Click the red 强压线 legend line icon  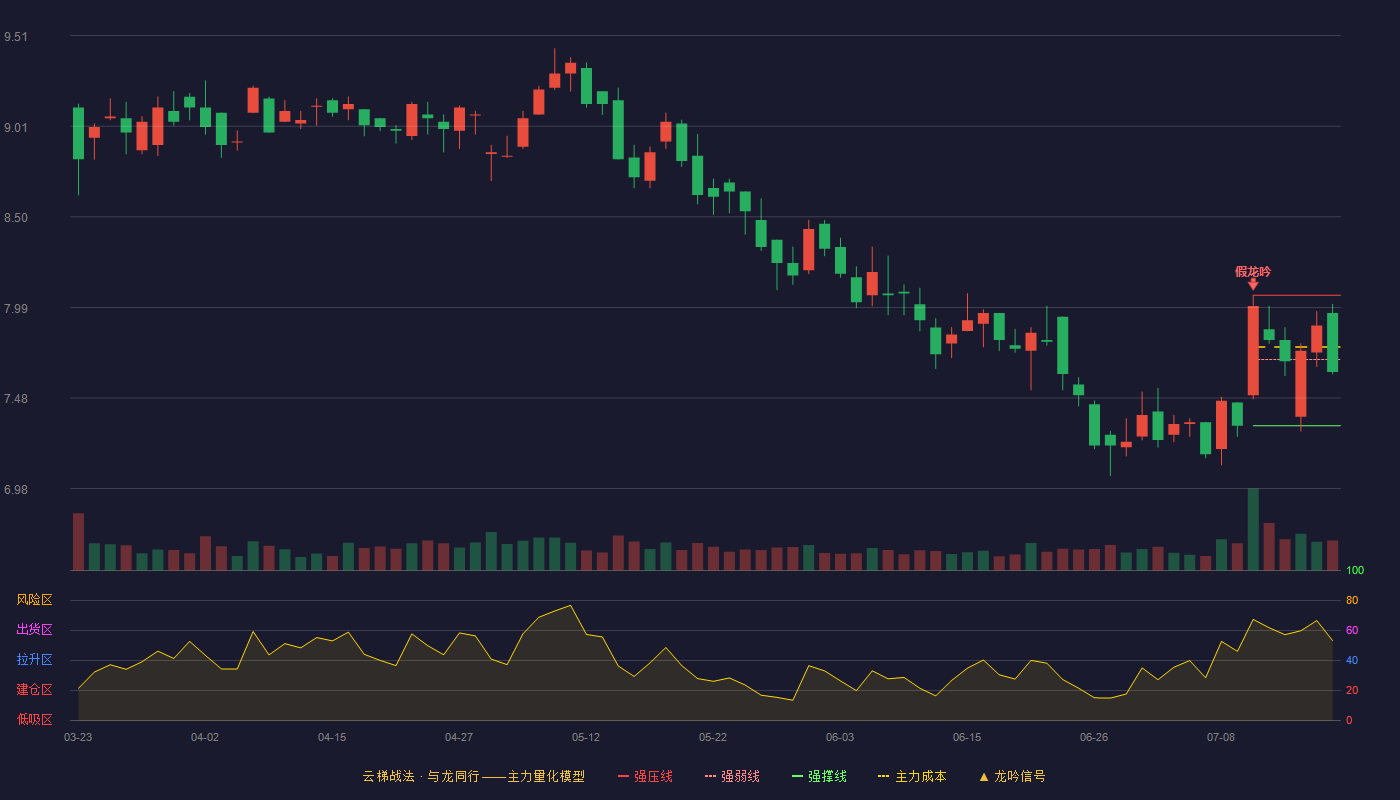click(x=624, y=776)
